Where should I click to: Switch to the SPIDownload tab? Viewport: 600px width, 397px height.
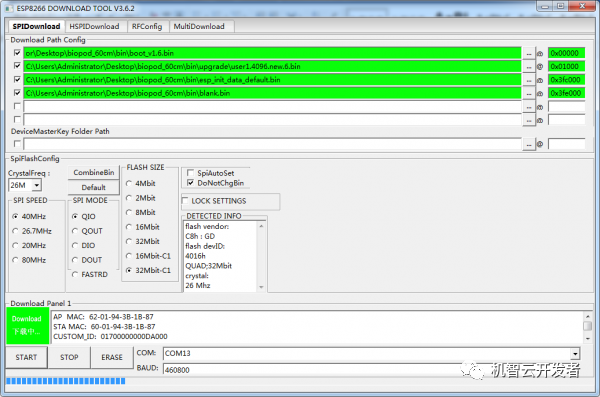[x=36, y=26]
